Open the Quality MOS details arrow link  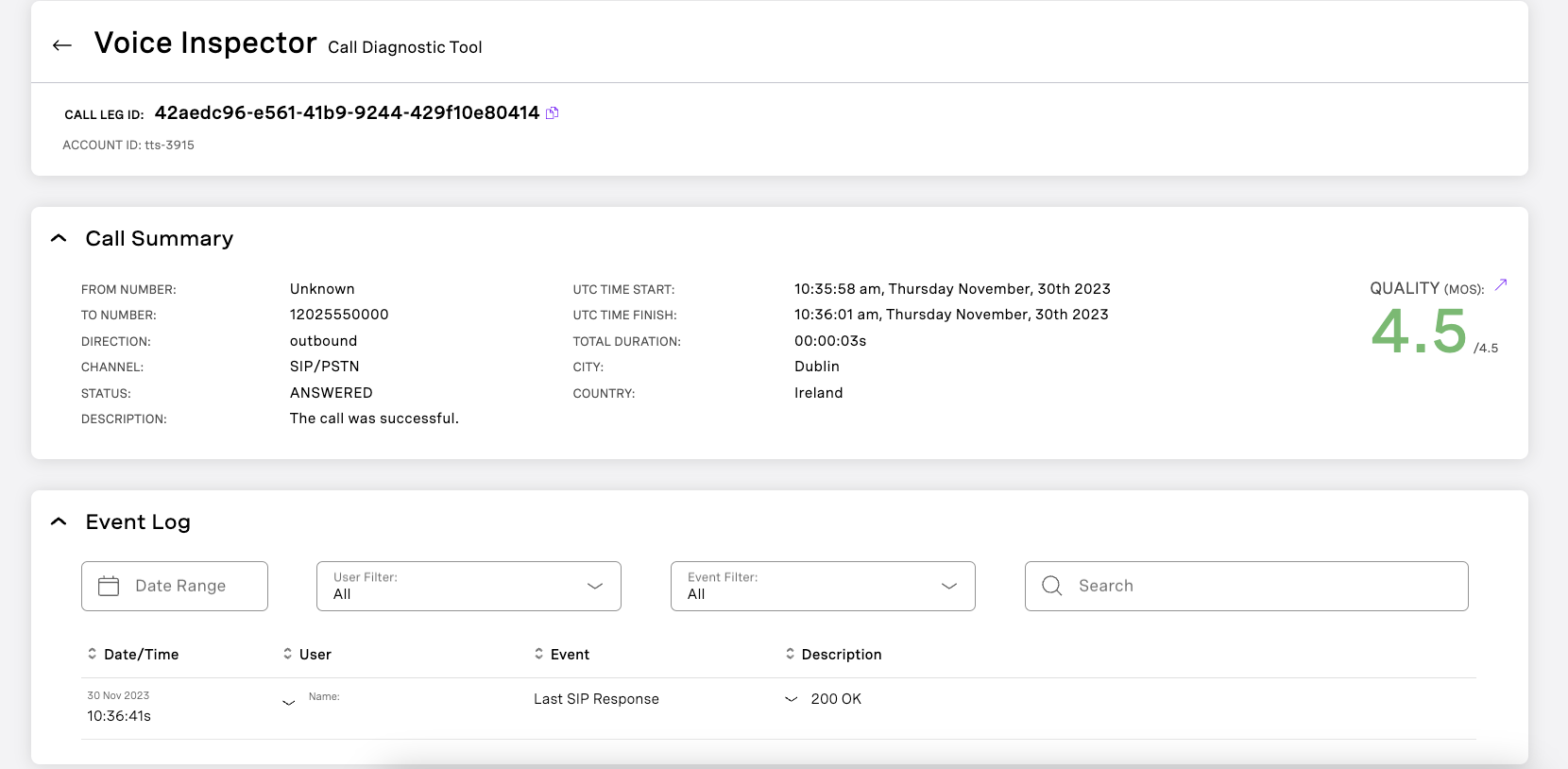(1501, 284)
